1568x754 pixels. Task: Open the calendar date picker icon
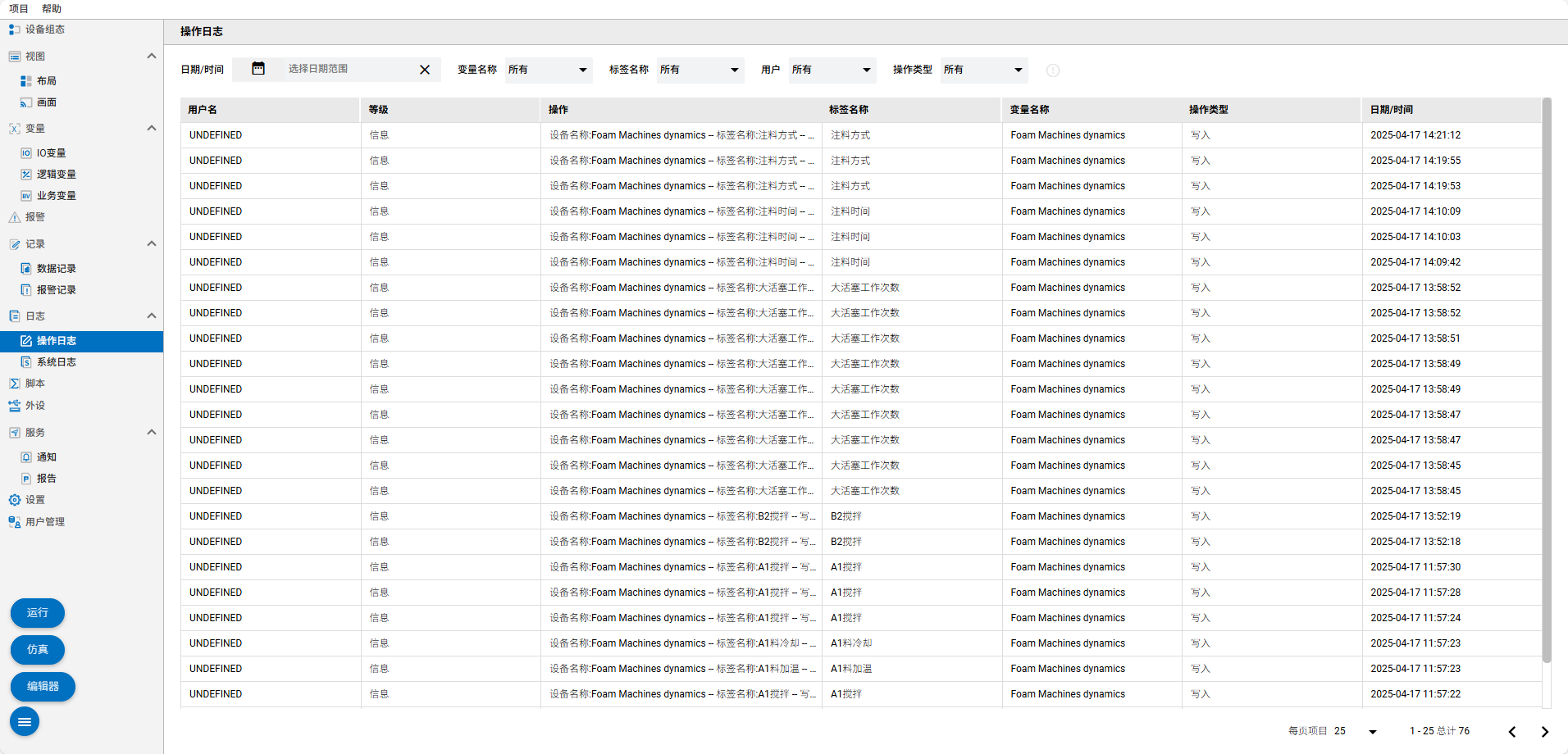click(x=258, y=69)
